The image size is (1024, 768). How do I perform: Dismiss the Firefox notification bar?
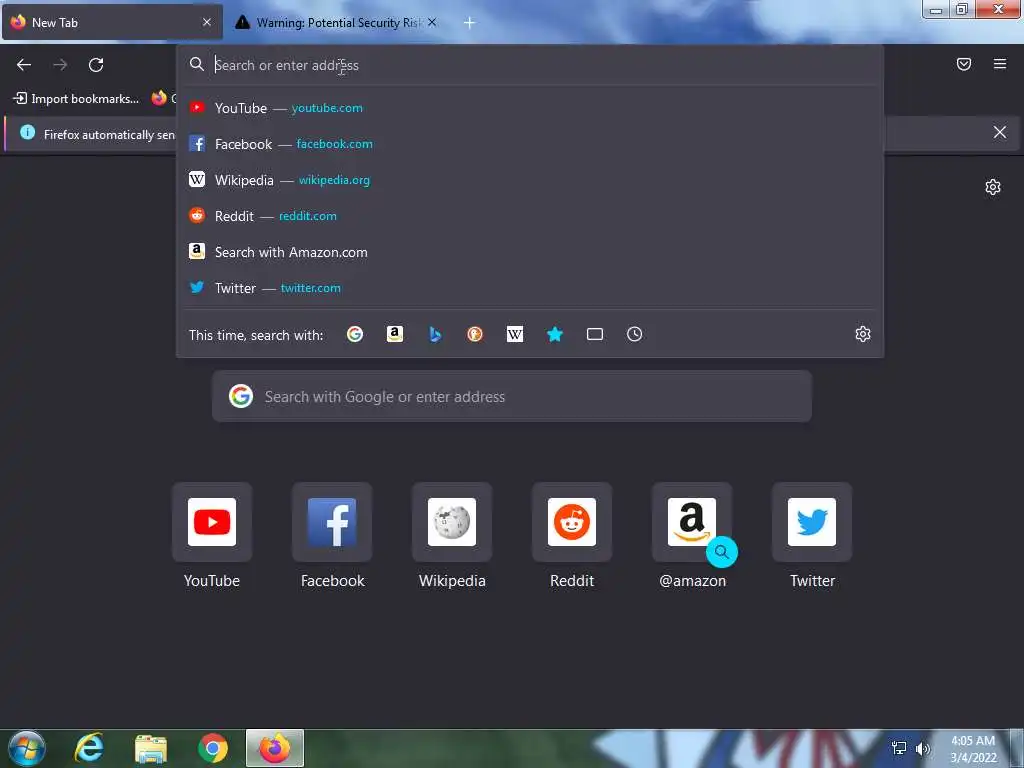1000,133
